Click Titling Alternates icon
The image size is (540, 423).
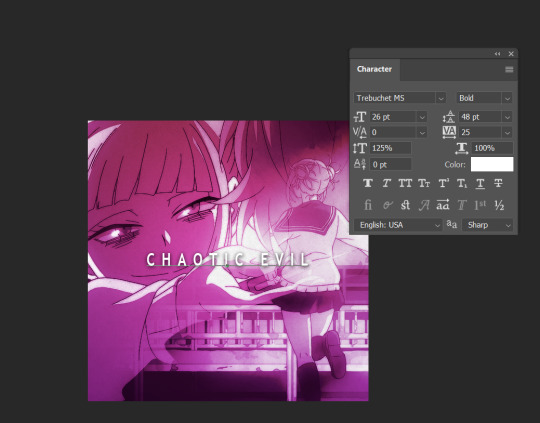[x=462, y=205]
